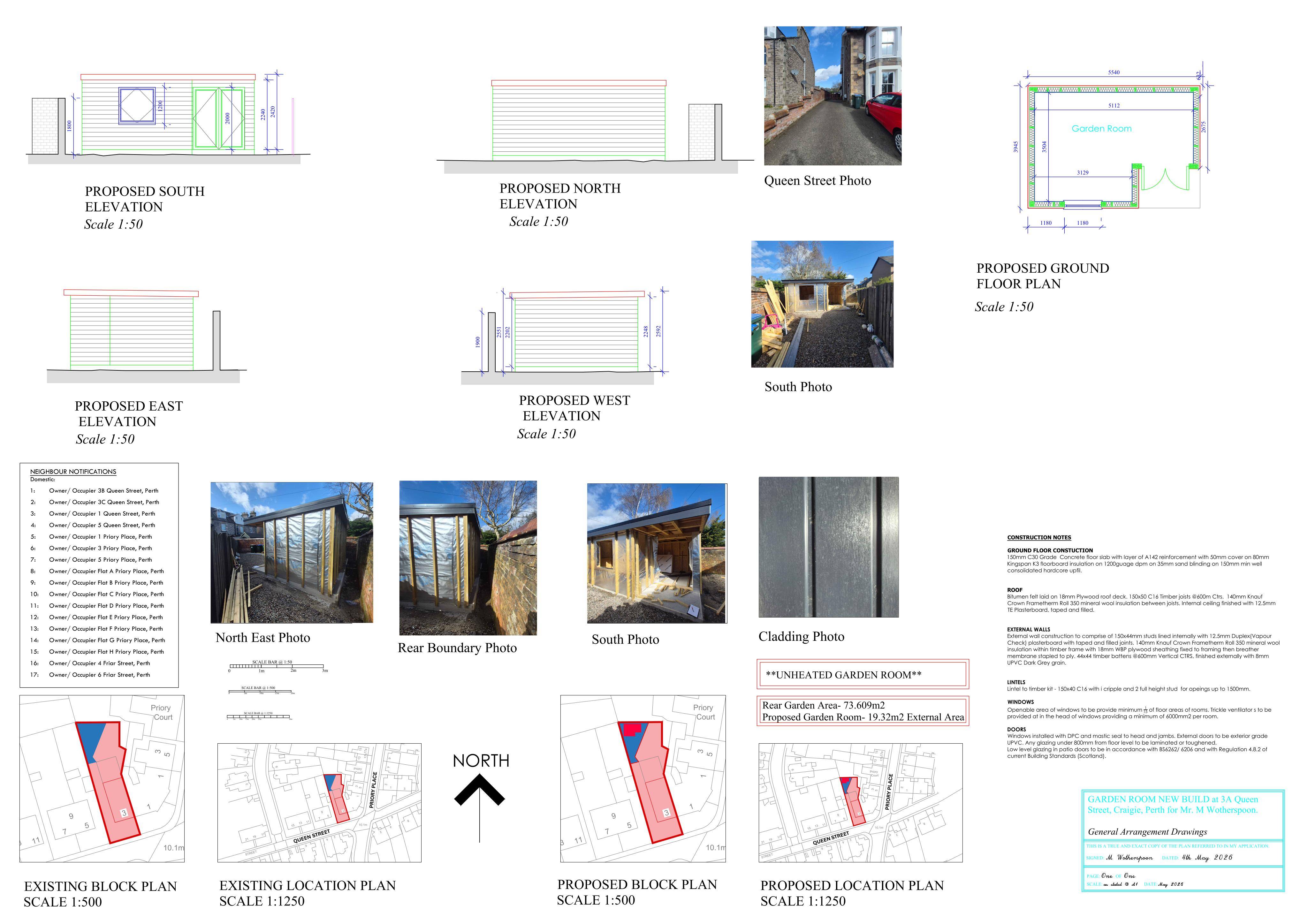This screenshot has height=924, width=1308.
Task: Click 'NEIGHBOUR NOTIFICATIONS' heading
Action: click(x=73, y=472)
